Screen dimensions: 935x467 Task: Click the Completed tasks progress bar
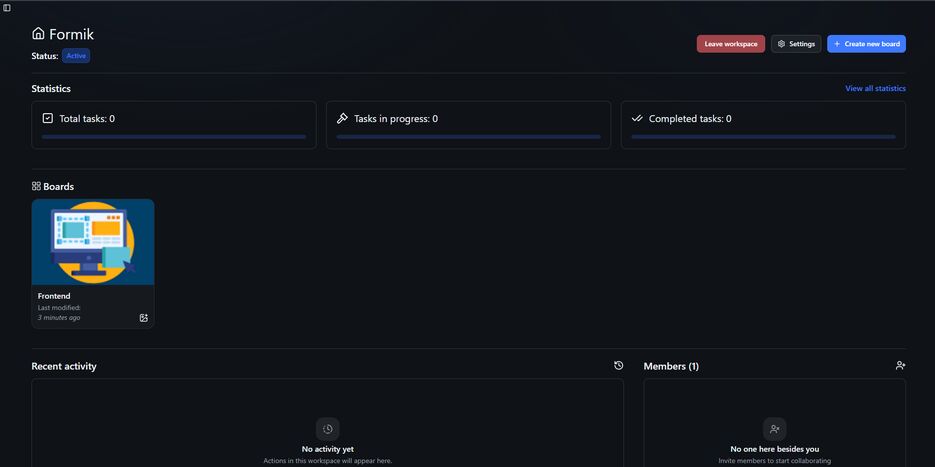[763, 137]
